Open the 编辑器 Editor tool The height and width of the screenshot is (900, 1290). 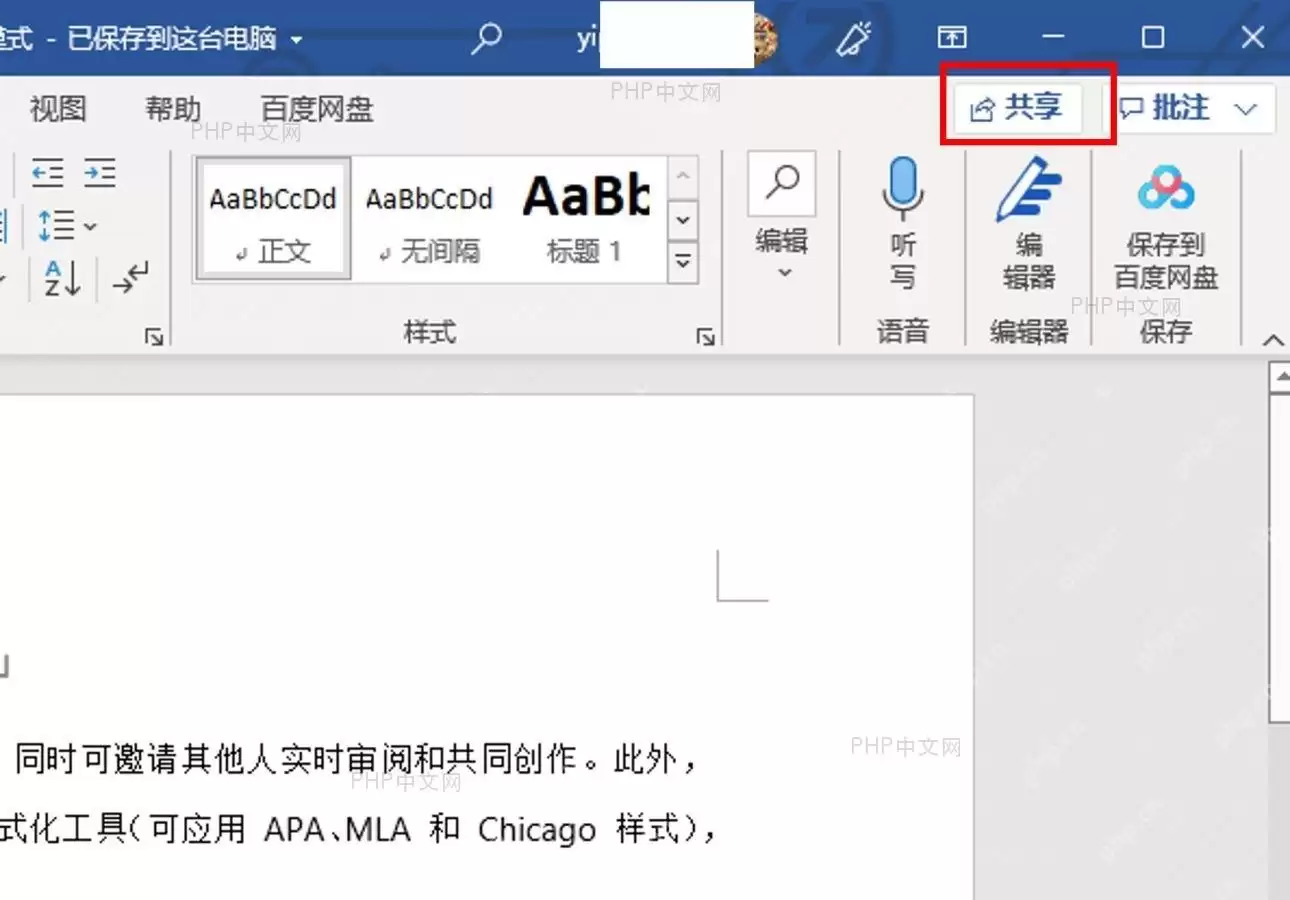click(x=1029, y=222)
